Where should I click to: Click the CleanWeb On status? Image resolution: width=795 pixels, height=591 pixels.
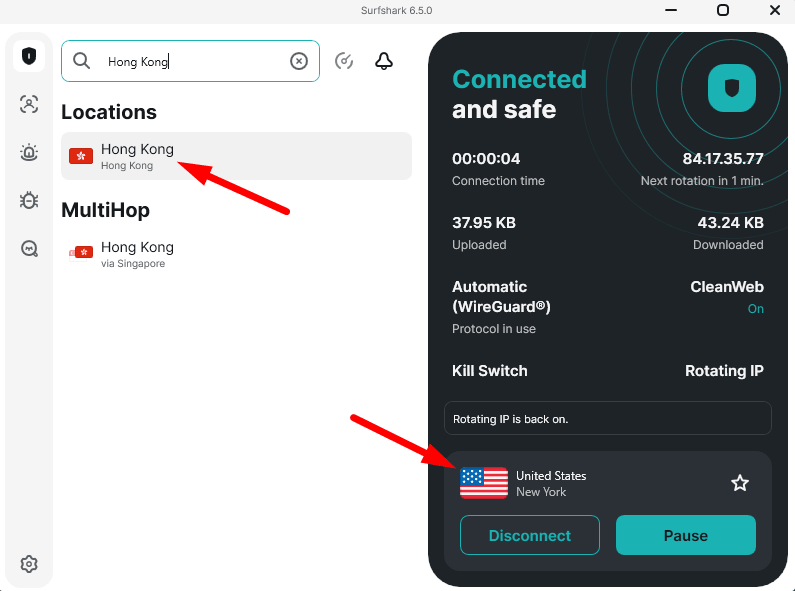(755, 309)
